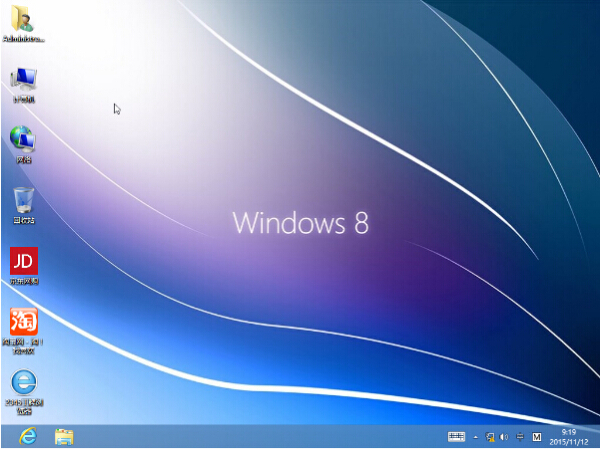
Task: Open Internet Explorer from the taskbar
Action: 28,436
